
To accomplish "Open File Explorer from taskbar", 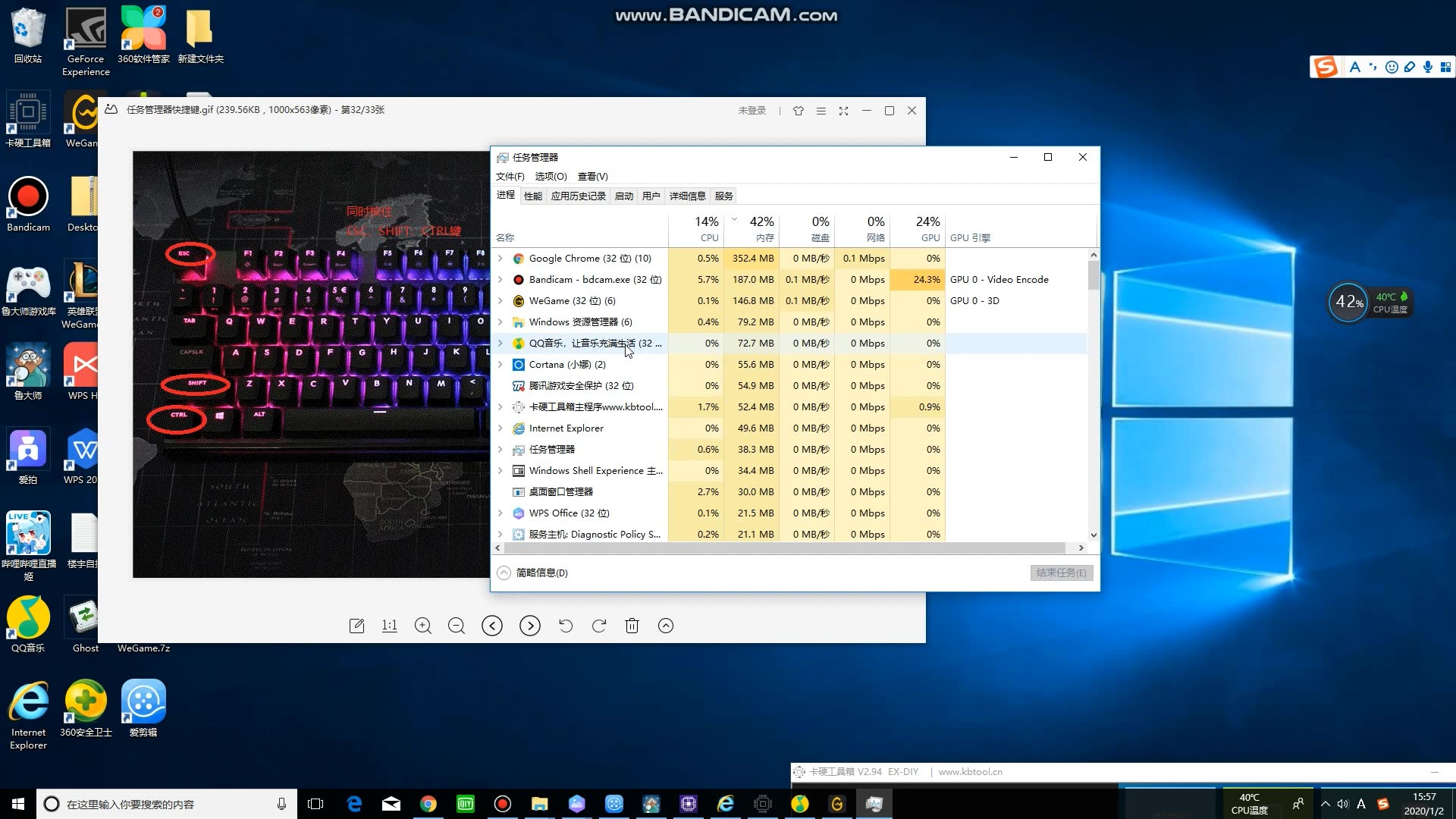I will pos(539,804).
